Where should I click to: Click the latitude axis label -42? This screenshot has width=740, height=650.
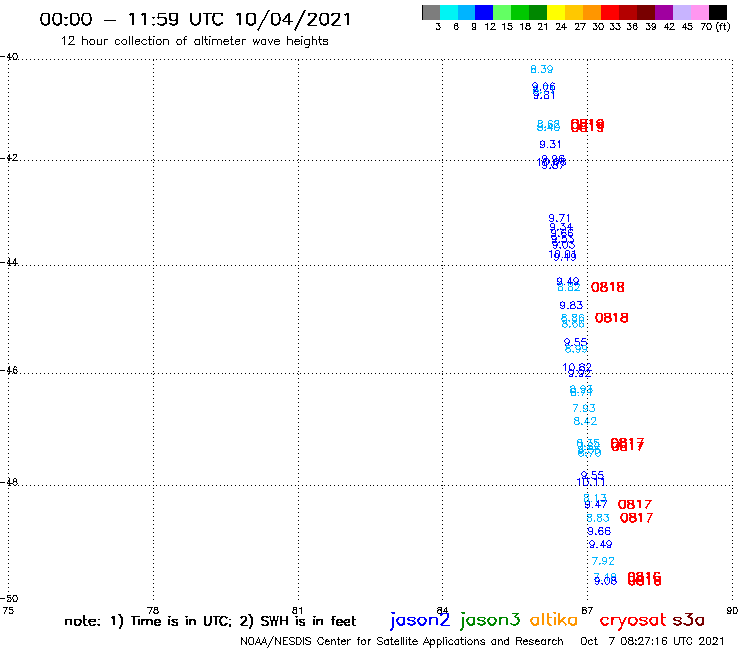9,158
